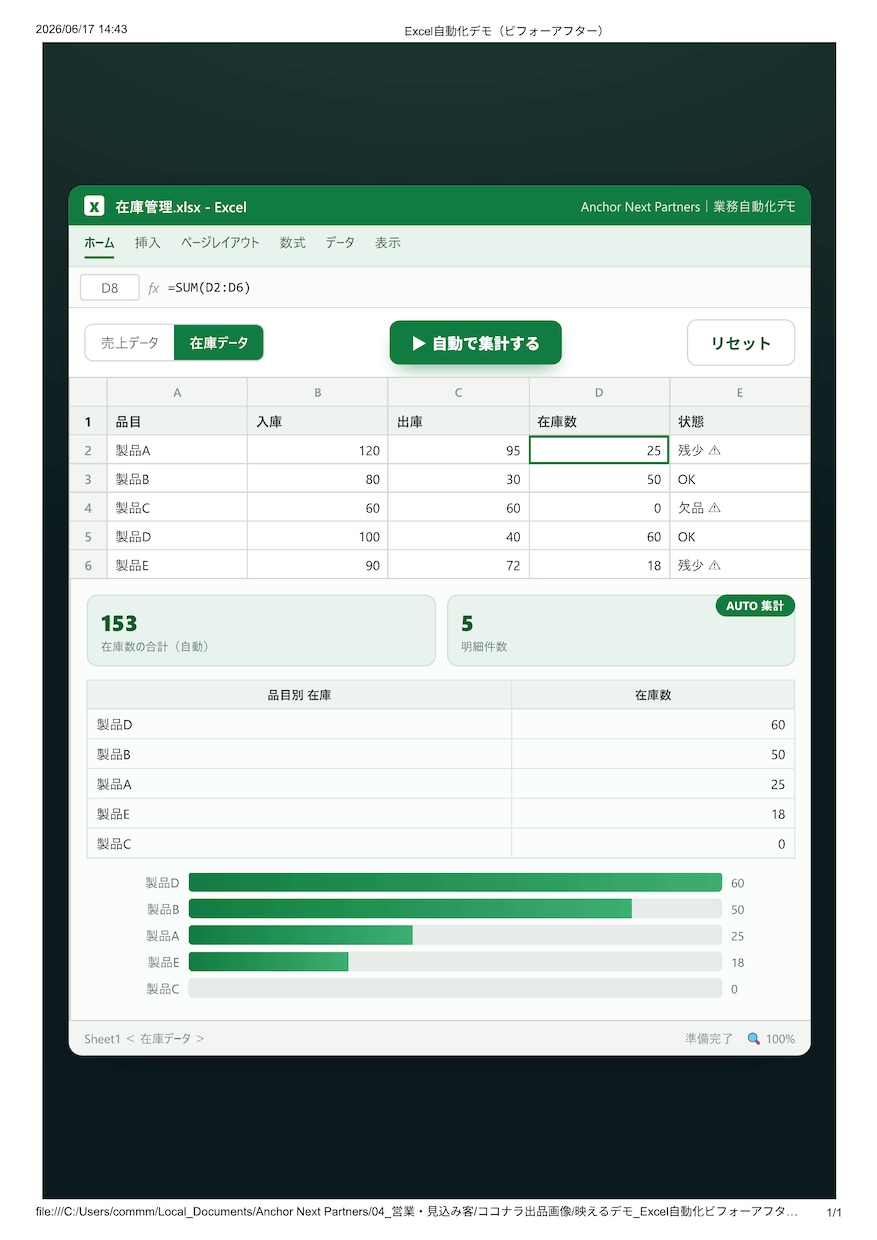Open the 挿入 ribbon tab
Image resolution: width=877 pixels, height=1240 pixels.
148,243
